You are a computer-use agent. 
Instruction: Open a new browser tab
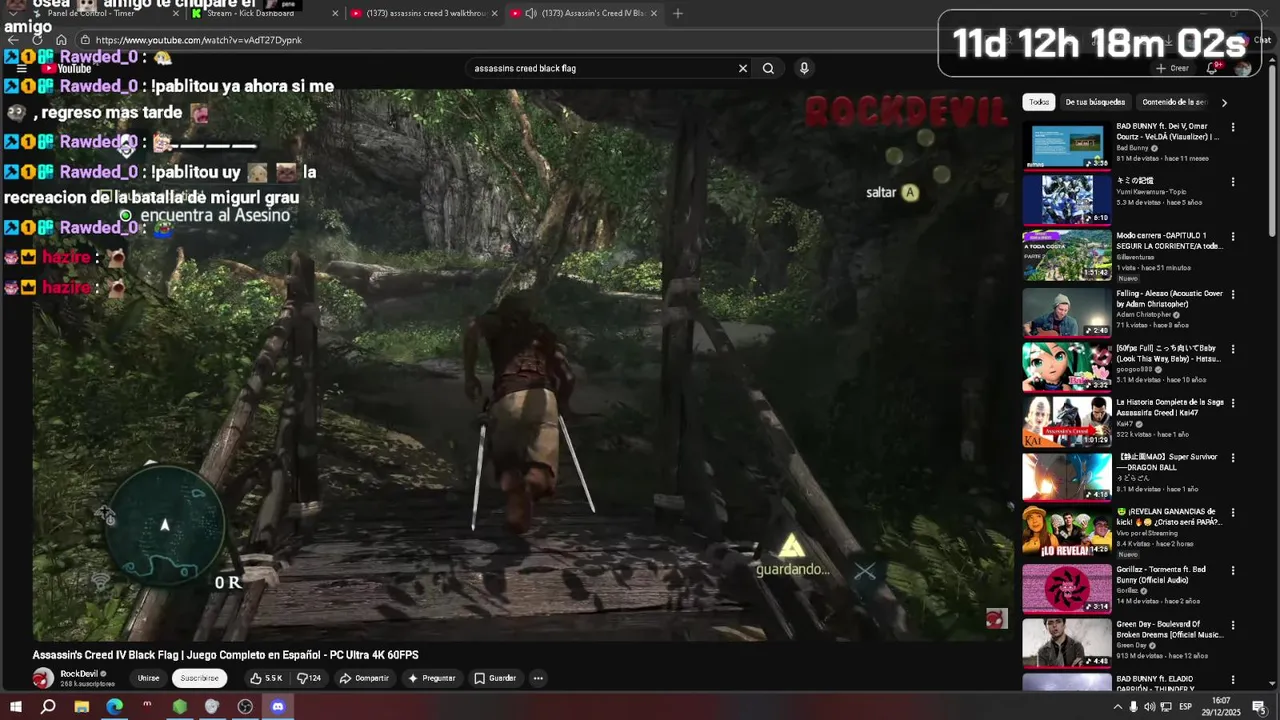click(678, 13)
